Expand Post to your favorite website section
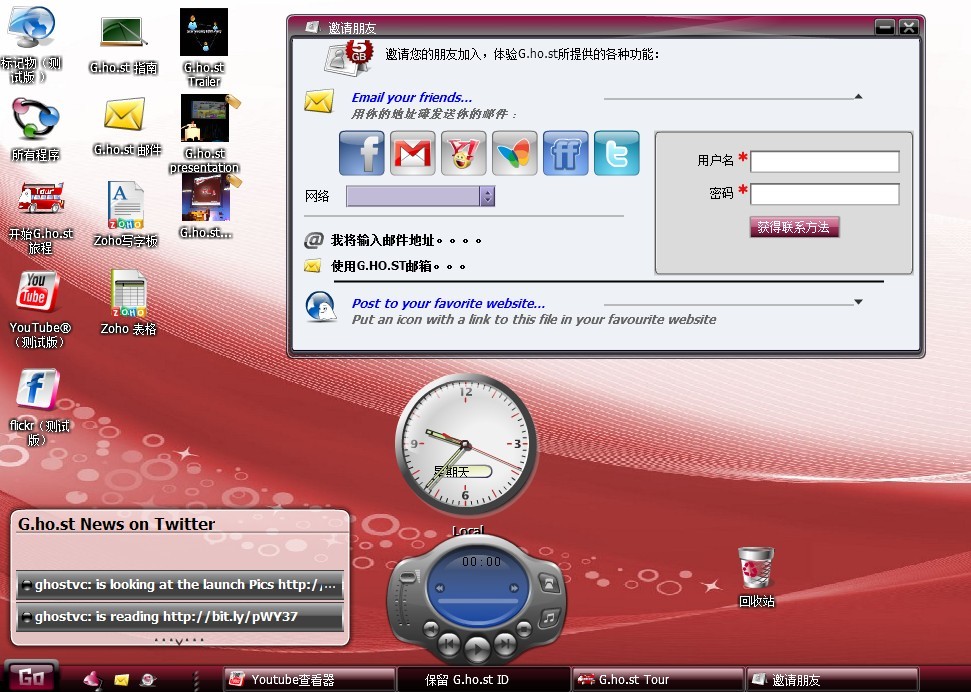Image resolution: width=971 pixels, height=692 pixels. [858, 302]
